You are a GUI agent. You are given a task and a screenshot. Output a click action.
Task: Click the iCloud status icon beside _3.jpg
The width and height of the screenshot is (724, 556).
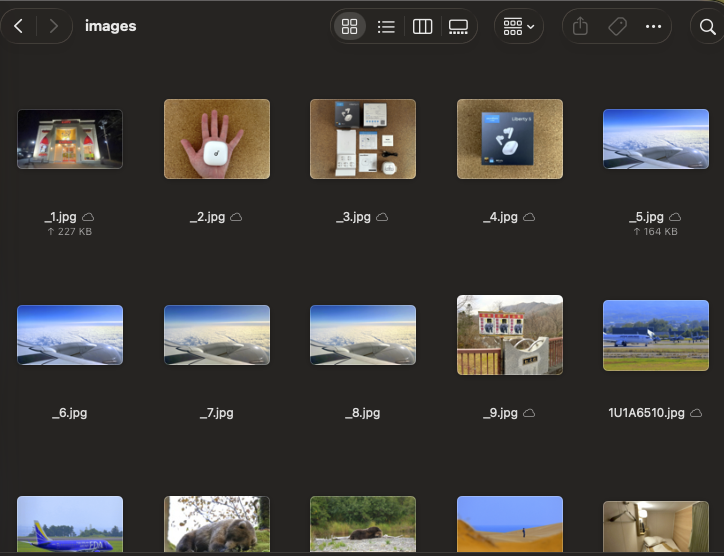pyautogui.click(x=382, y=217)
